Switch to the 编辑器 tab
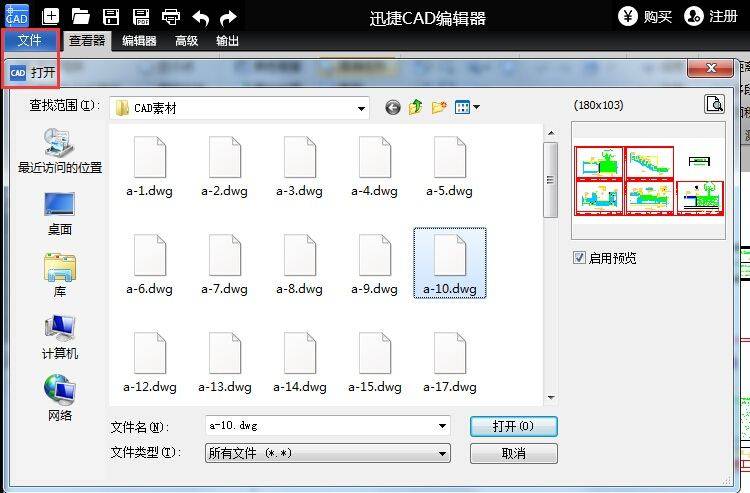The image size is (750, 493). pos(139,41)
